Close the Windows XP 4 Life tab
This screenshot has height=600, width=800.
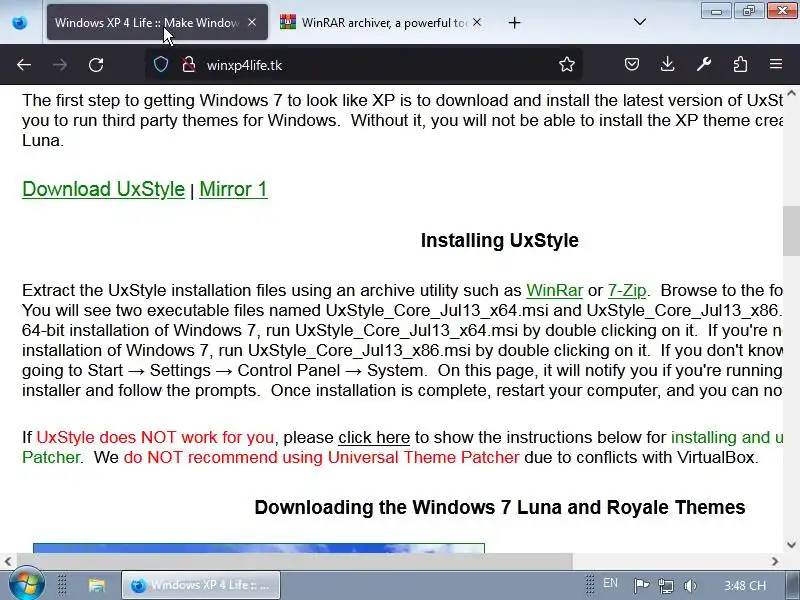[x=252, y=22]
